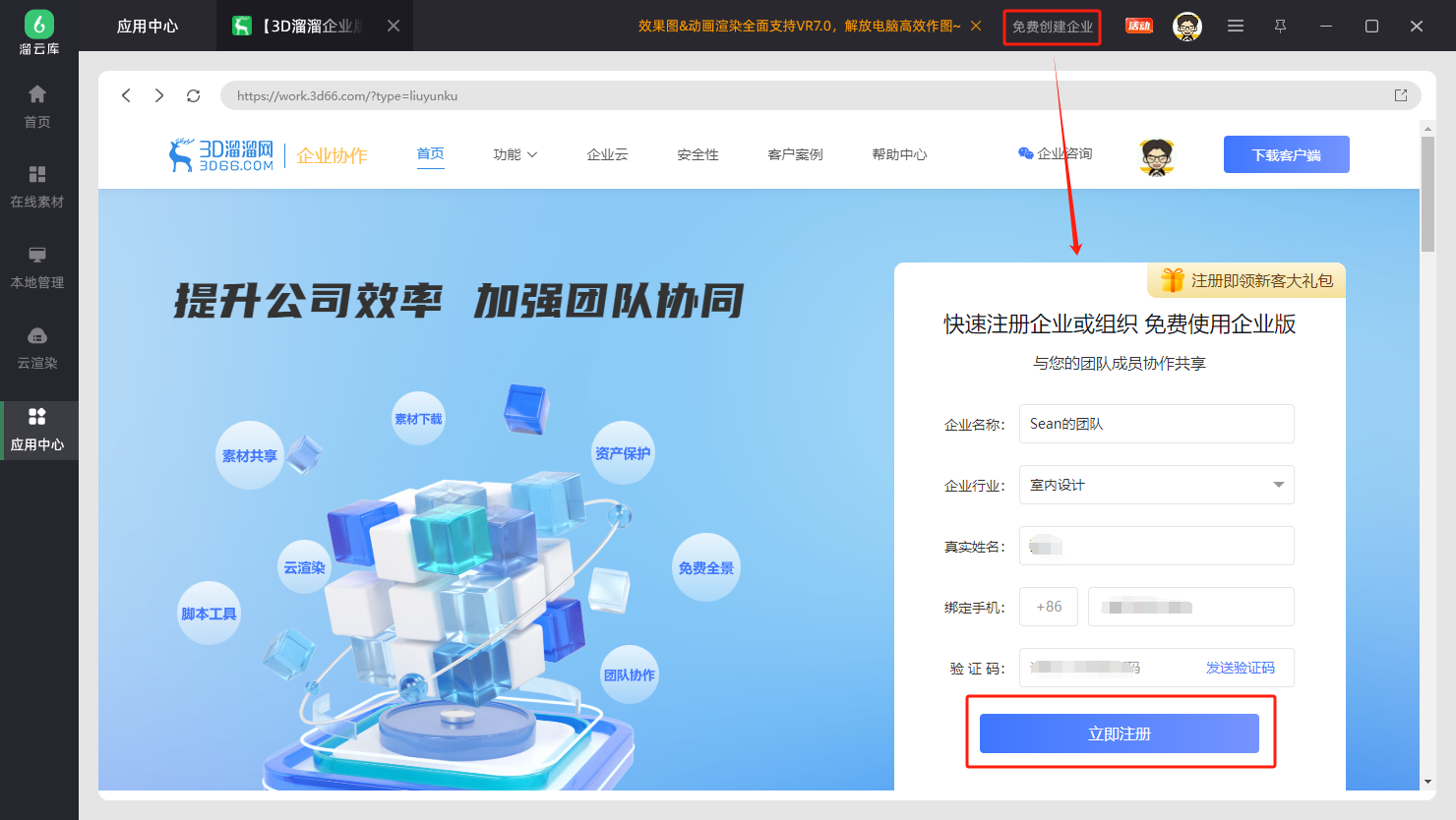Open the user avatar in title bar

[1187, 27]
